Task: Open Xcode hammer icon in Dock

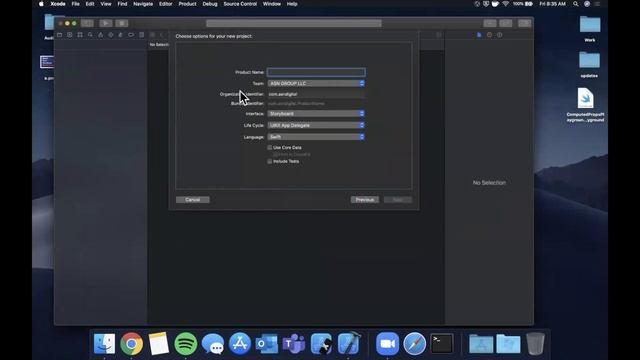Action: 348,344
